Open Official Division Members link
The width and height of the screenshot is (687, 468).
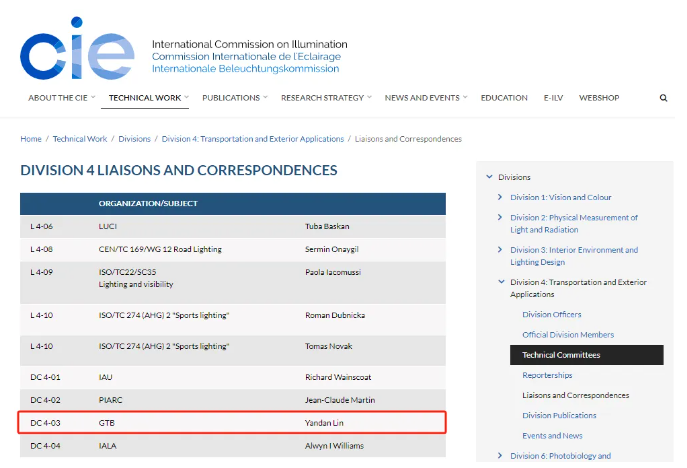[568, 335]
